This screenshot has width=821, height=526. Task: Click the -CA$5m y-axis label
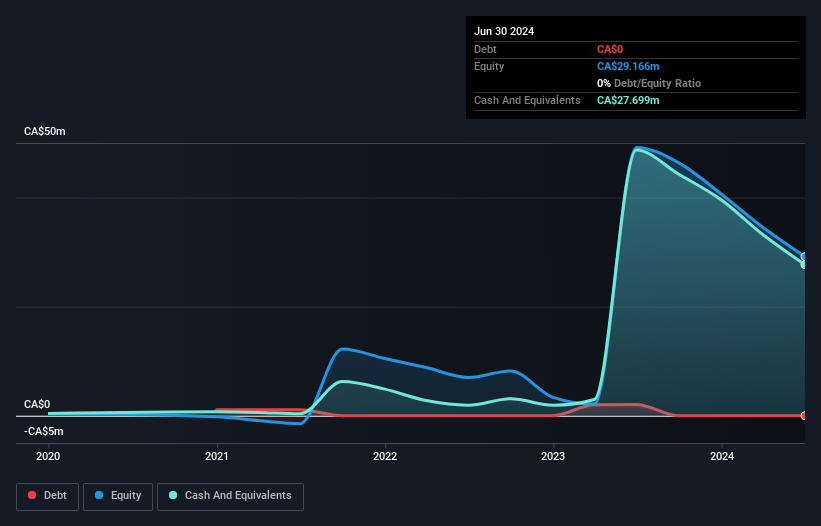43,431
